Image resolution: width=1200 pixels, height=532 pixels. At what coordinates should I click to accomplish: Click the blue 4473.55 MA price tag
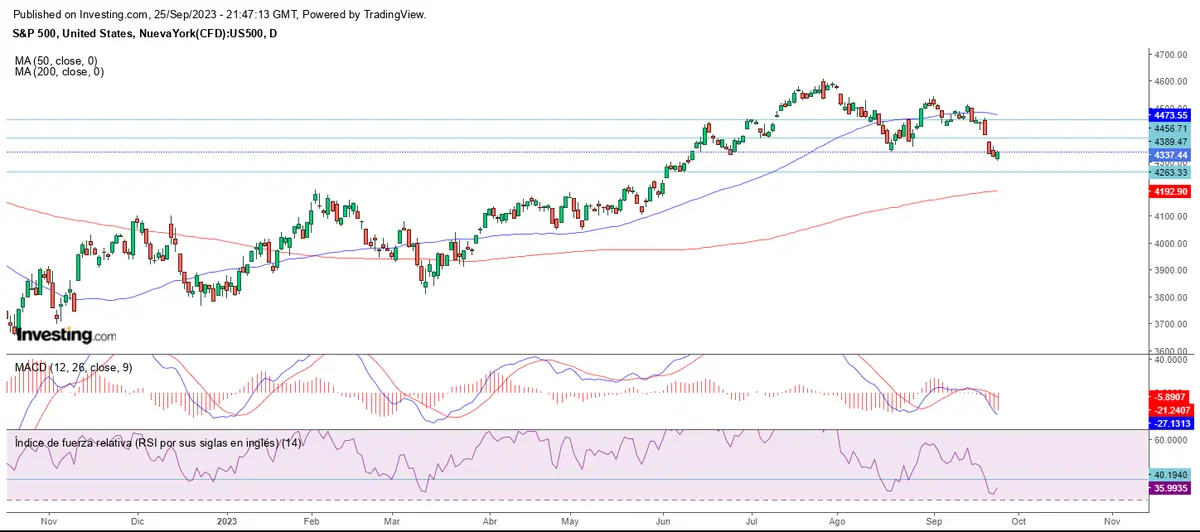click(1168, 116)
